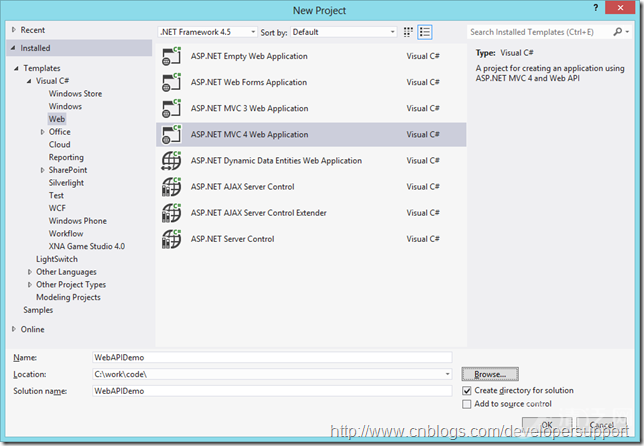Expand the Office tree node

(42, 132)
